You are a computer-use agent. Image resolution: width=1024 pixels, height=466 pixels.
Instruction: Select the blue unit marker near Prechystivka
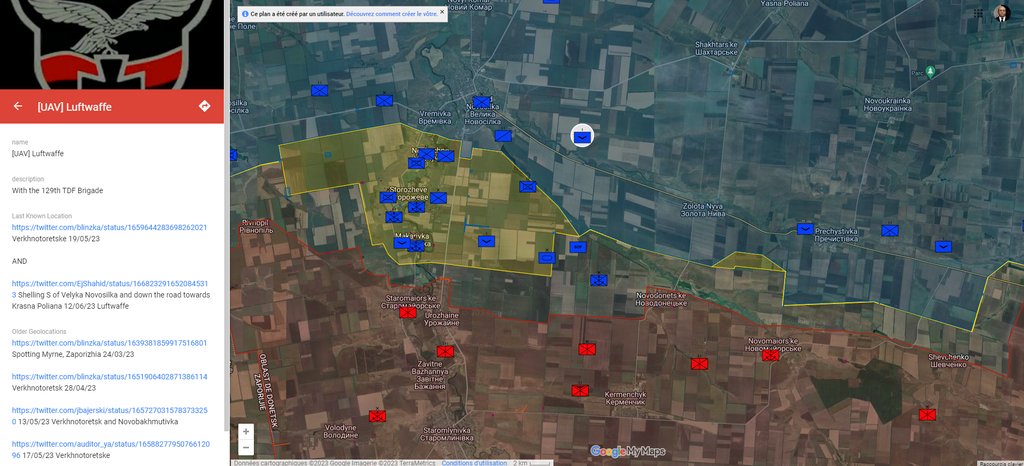click(x=805, y=229)
